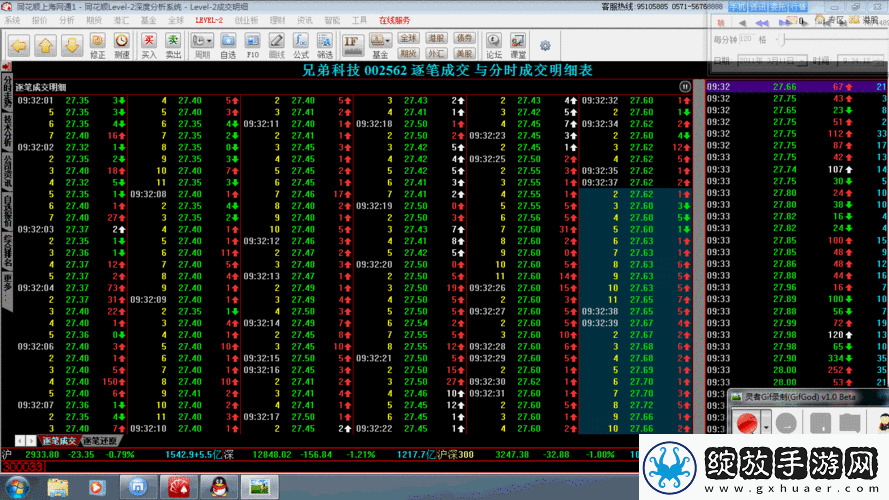The height and width of the screenshot is (500, 889).
Task: Click the 债券 bond button
Action: (x=464, y=38)
